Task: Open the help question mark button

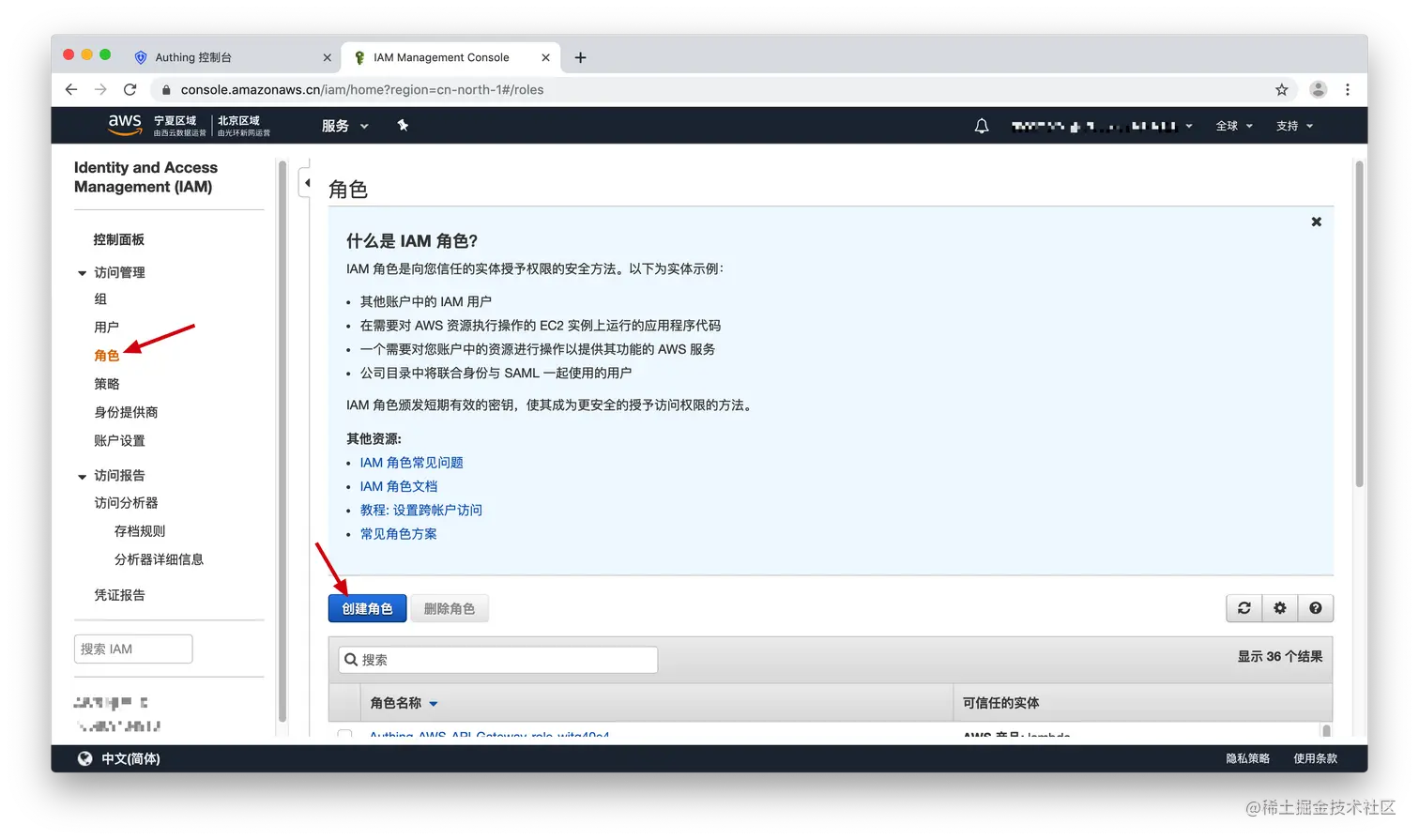Action: pyautogui.click(x=1316, y=608)
